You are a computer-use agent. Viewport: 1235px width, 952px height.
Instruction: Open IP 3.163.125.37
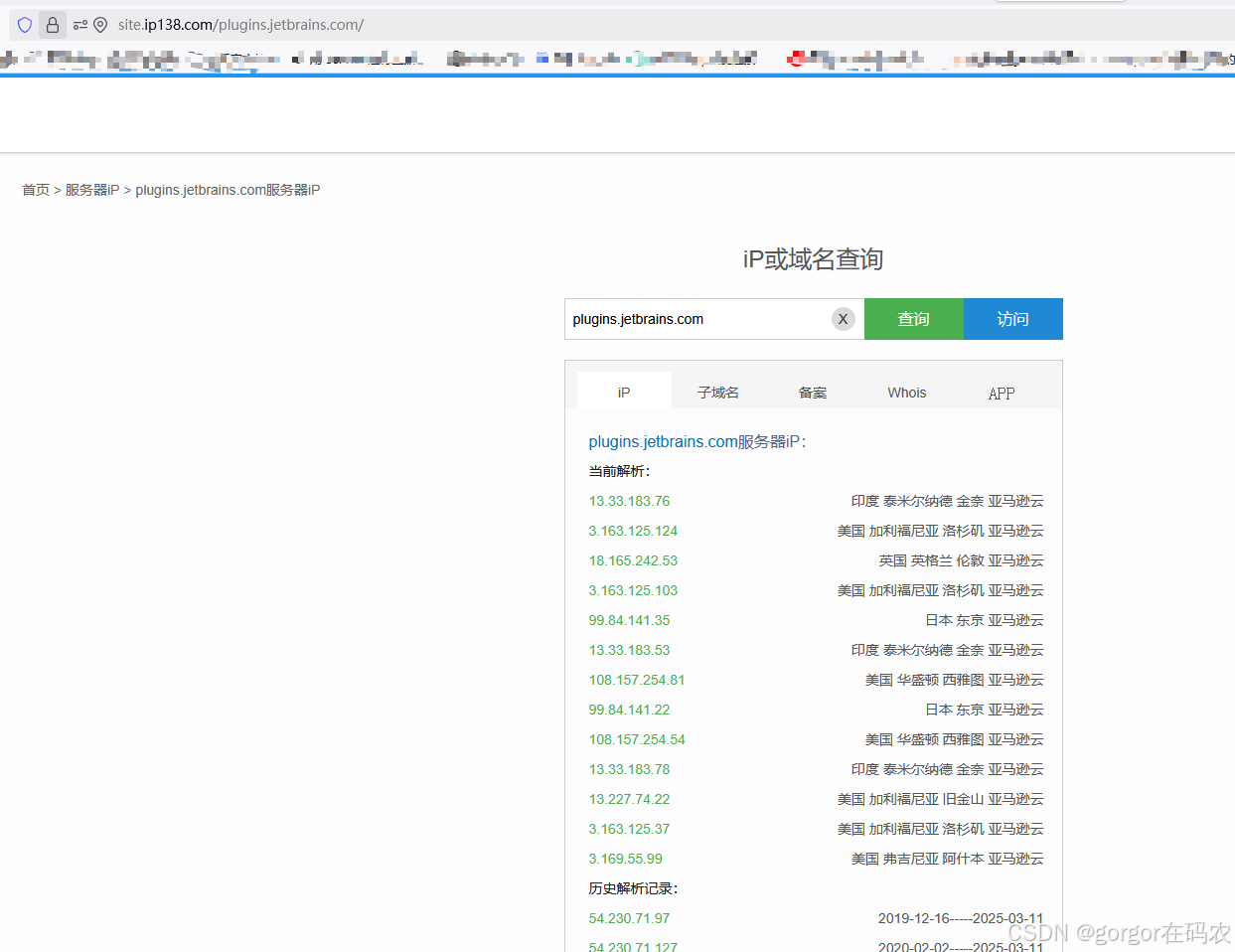click(x=629, y=829)
